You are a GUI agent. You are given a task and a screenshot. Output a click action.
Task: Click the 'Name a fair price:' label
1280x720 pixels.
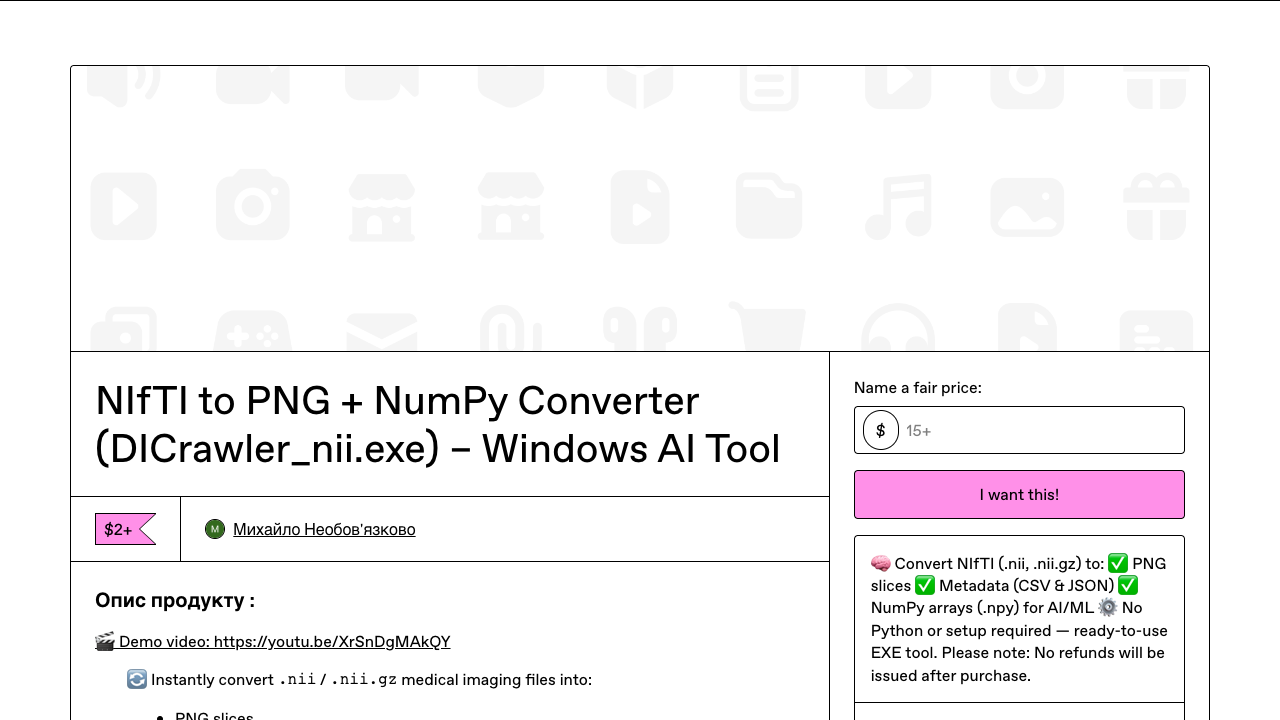pyautogui.click(x=918, y=387)
